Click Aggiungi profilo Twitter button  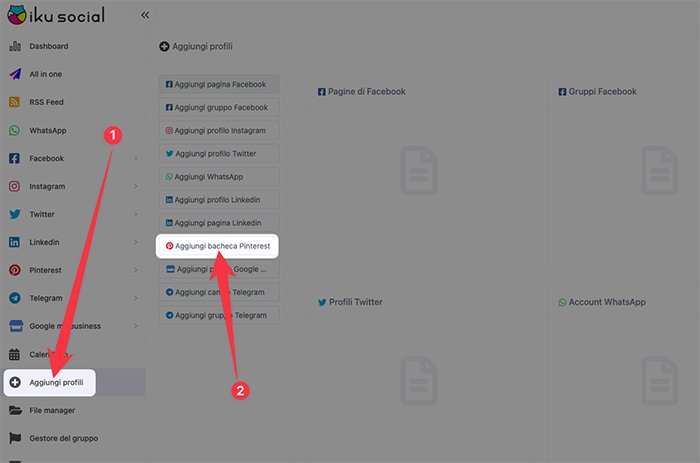tap(219, 154)
